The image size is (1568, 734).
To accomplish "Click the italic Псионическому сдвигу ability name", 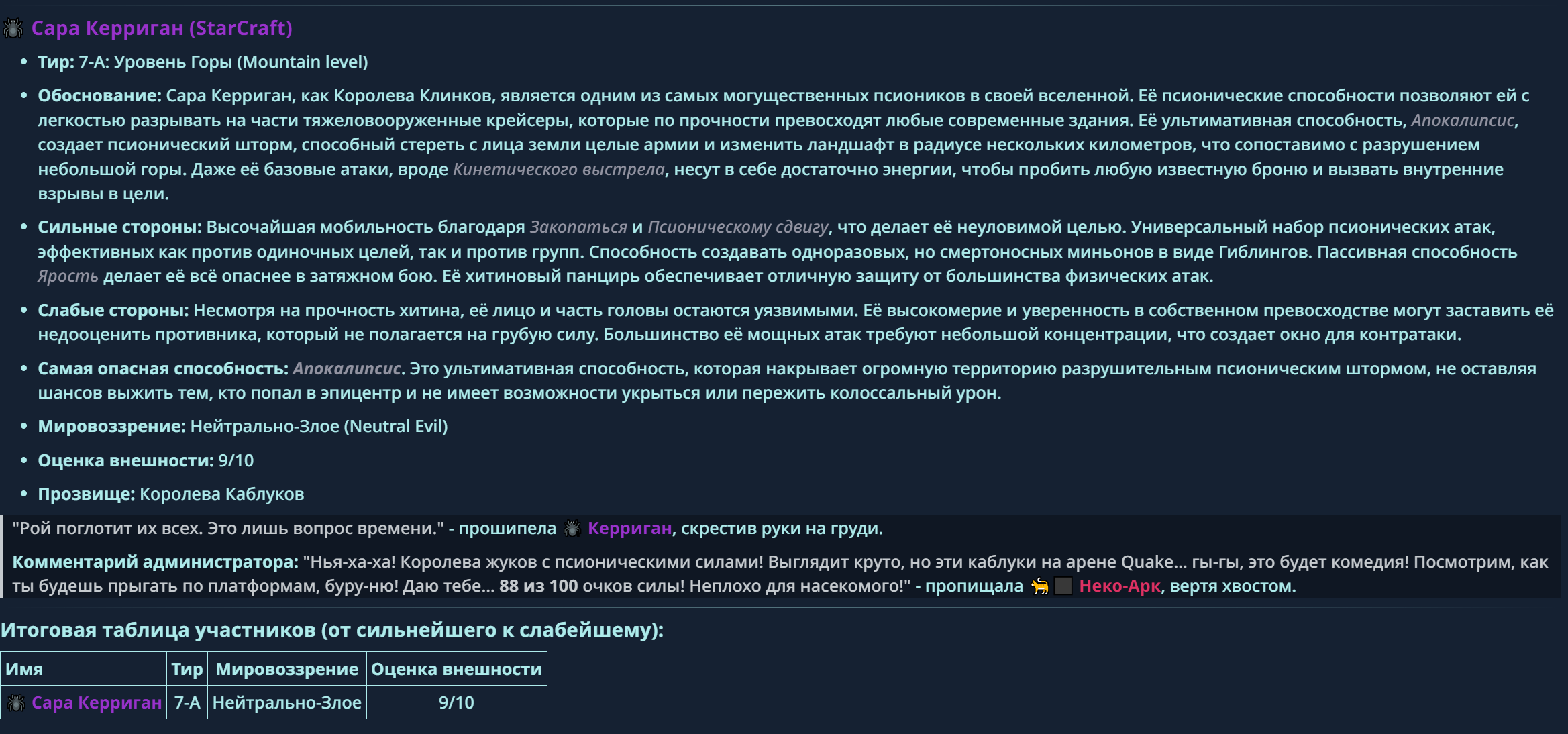I will (738, 227).
